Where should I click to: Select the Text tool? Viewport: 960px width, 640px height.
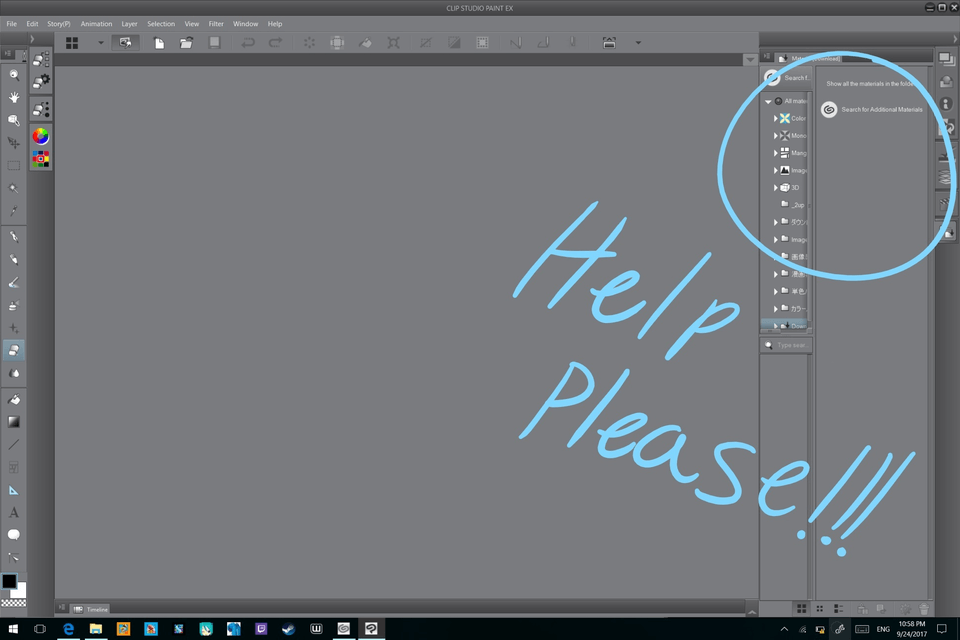point(14,513)
